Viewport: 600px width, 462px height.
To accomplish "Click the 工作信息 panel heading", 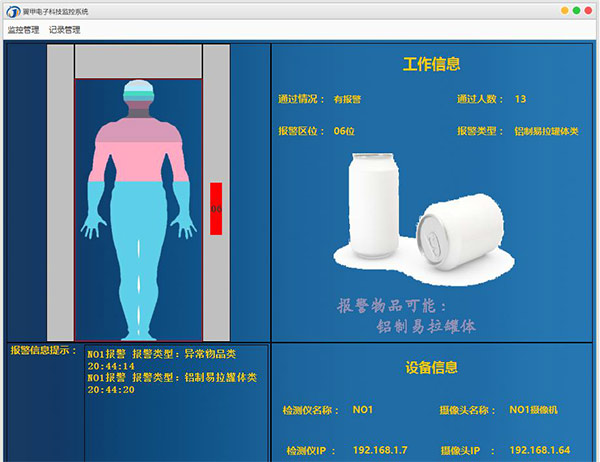I will pyautogui.click(x=431, y=64).
